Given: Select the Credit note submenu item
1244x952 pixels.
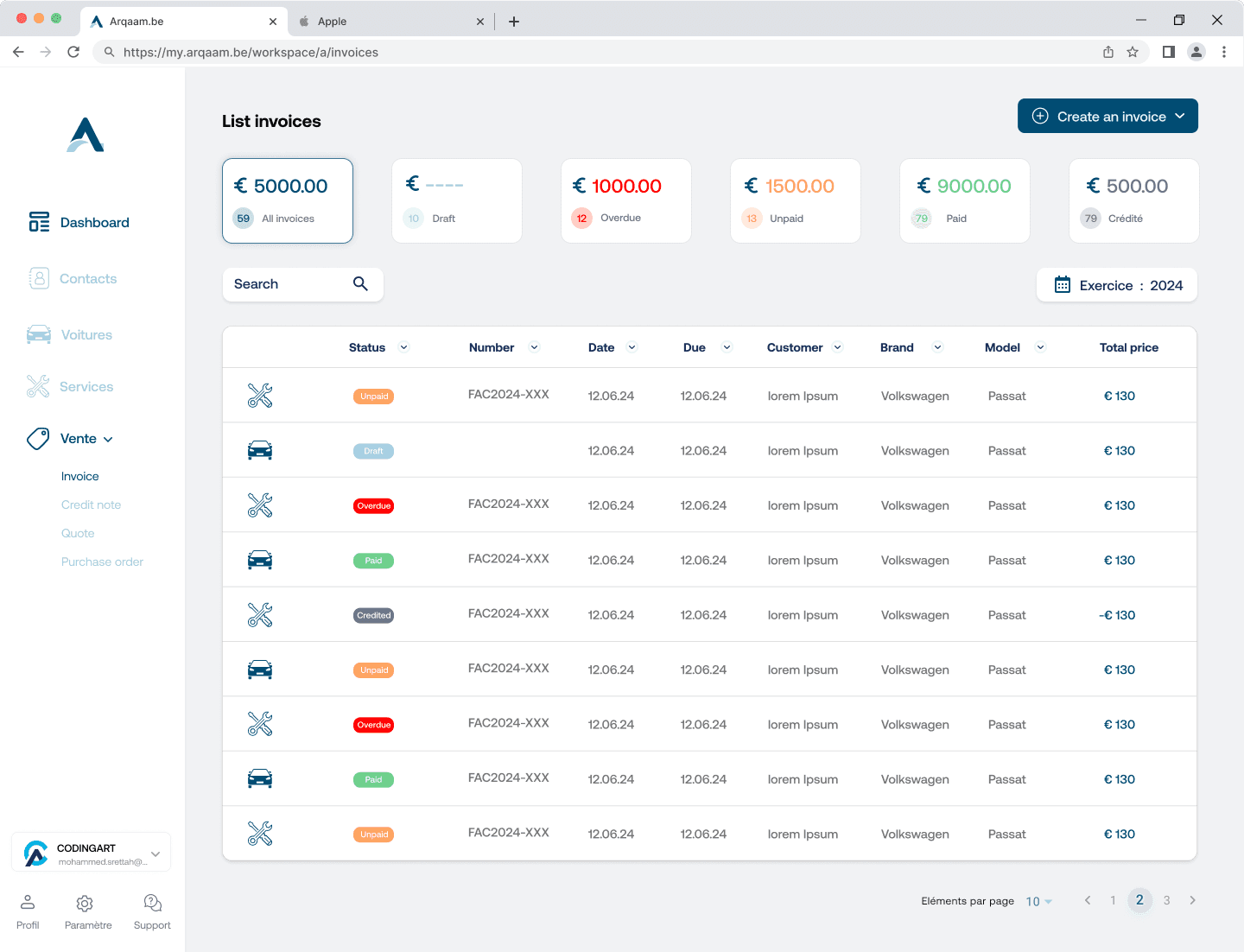Looking at the screenshot, I should pos(91,505).
